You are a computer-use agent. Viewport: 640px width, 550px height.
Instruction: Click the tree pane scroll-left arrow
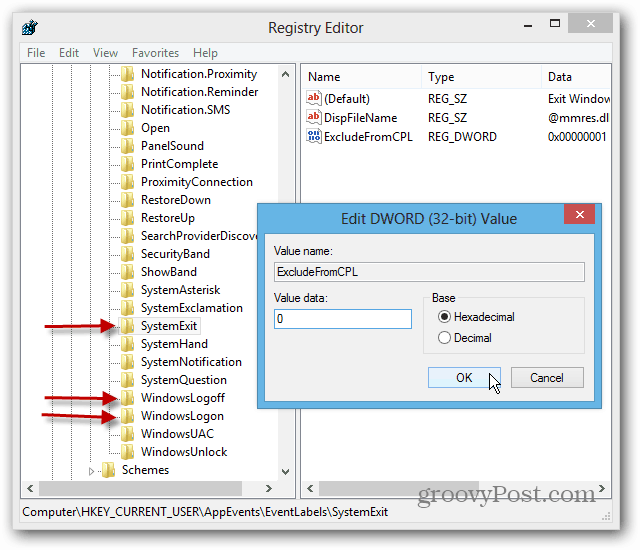pyautogui.click(x=30, y=488)
